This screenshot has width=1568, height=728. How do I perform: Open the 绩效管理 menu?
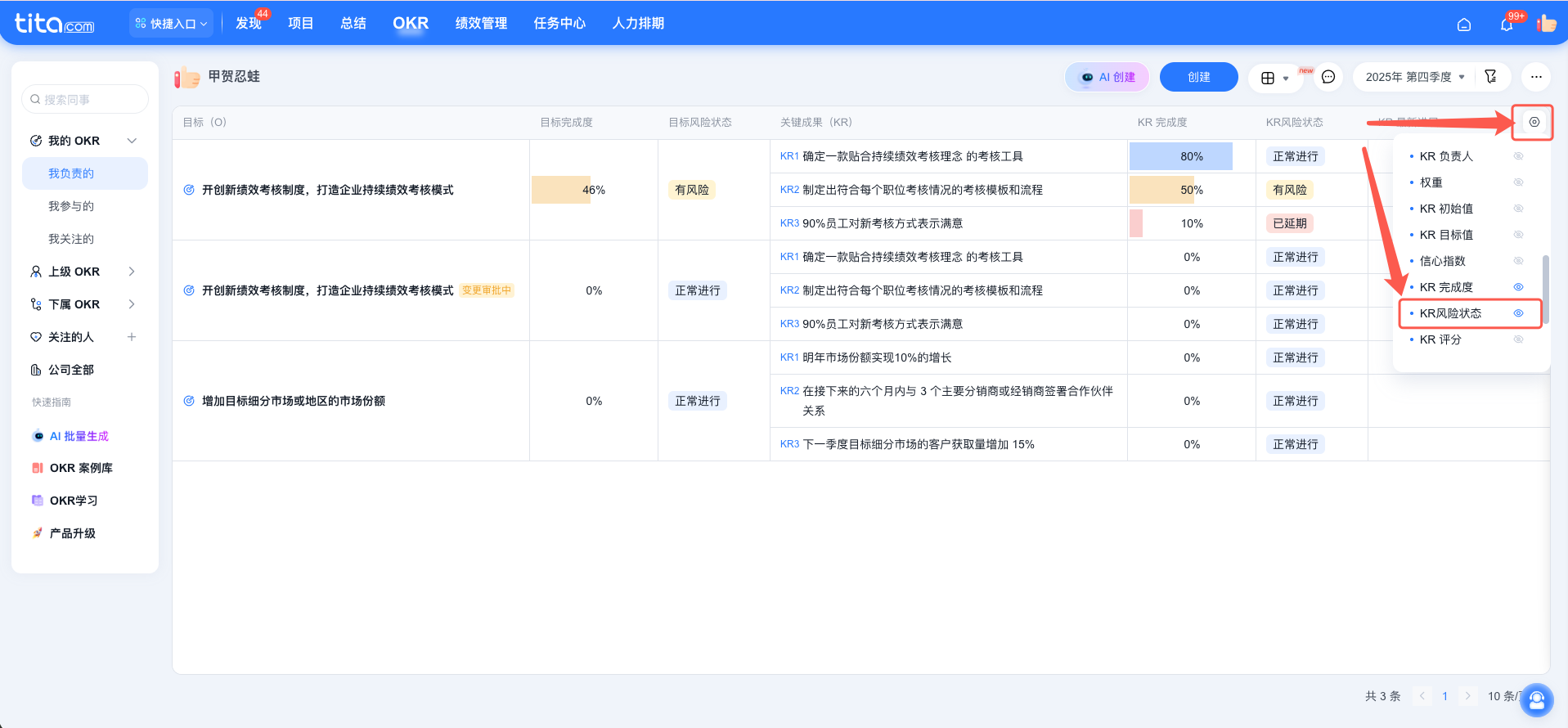pyautogui.click(x=481, y=24)
